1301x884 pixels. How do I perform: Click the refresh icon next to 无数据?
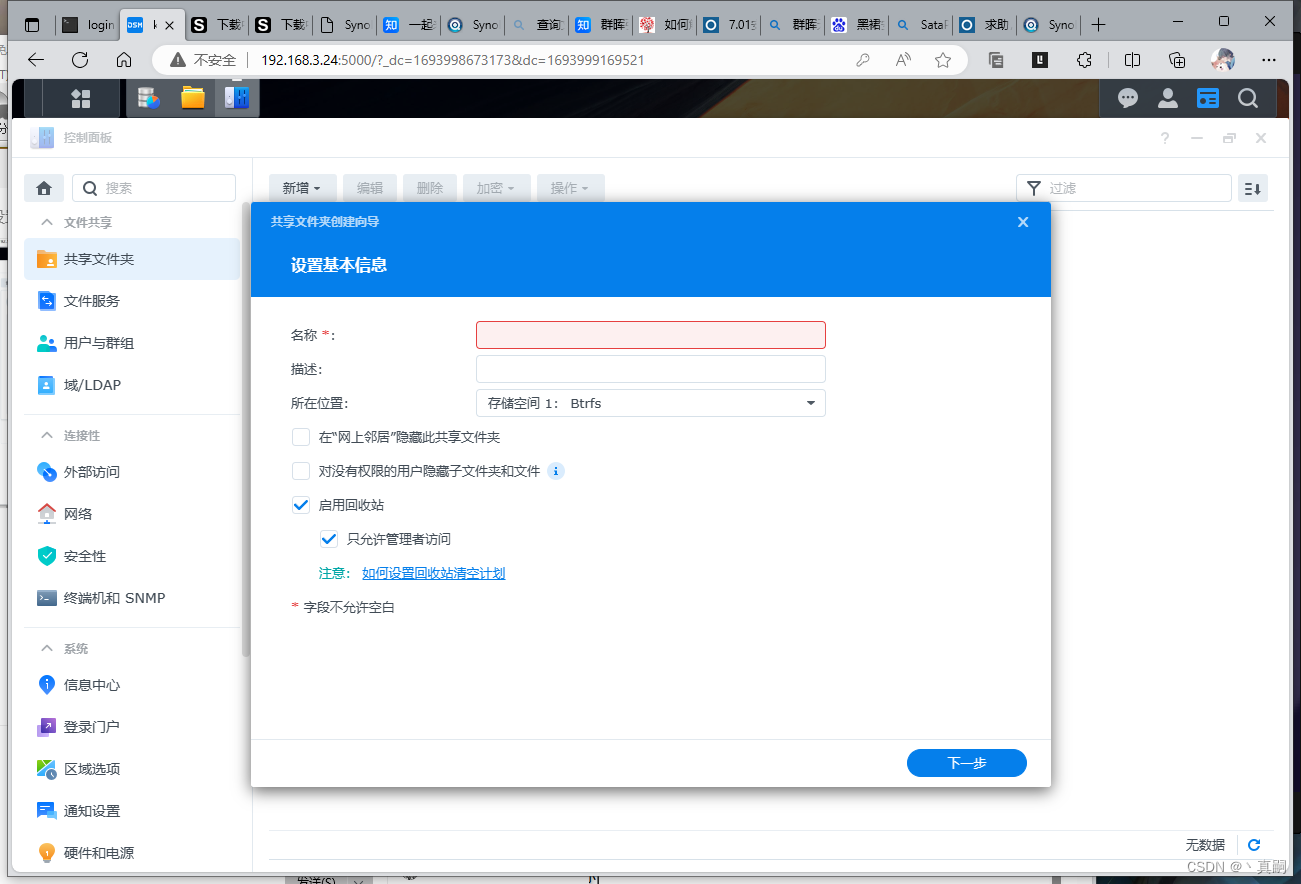1254,845
